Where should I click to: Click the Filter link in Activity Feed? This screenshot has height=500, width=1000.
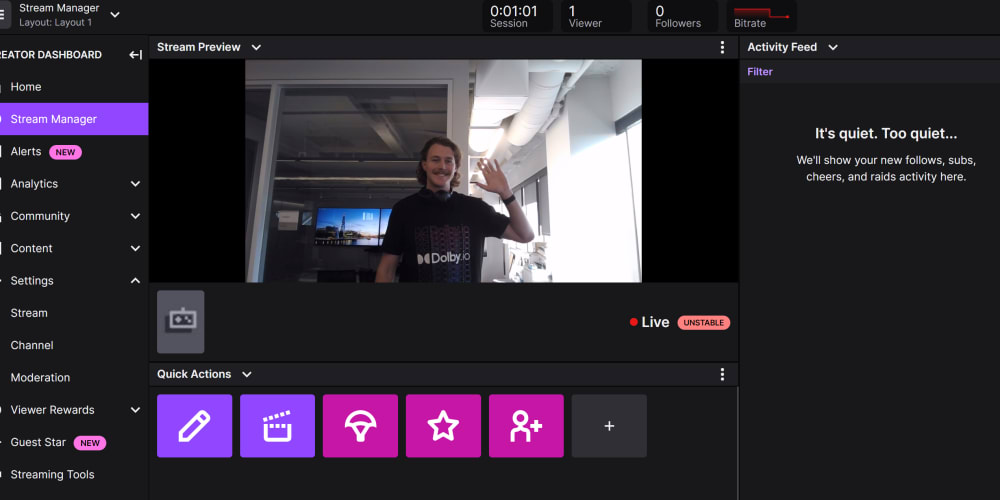point(760,72)
